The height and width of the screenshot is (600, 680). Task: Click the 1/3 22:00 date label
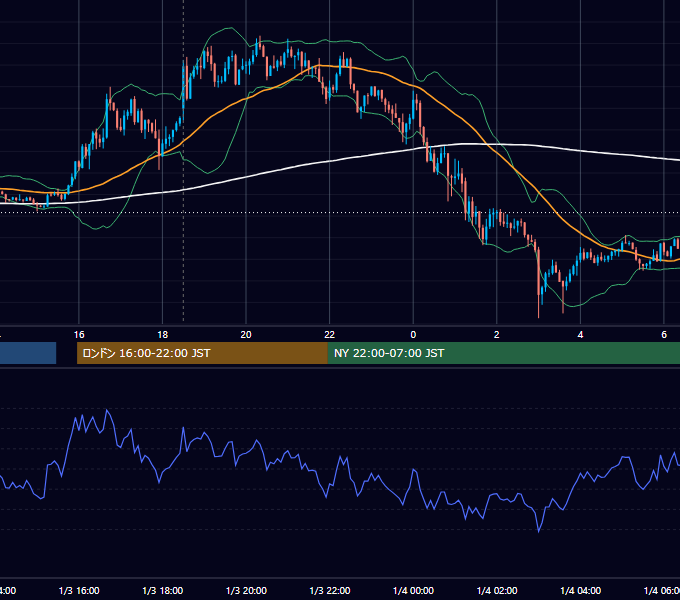point(330,590)
